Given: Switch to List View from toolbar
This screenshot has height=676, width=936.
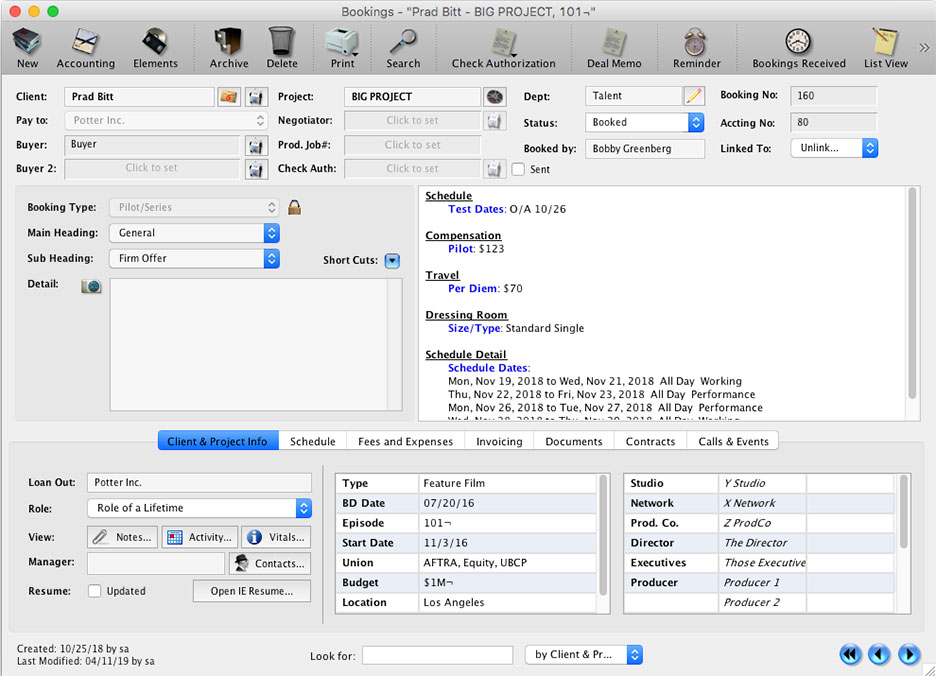Looking at the screenshot, I should pos(885,48).
